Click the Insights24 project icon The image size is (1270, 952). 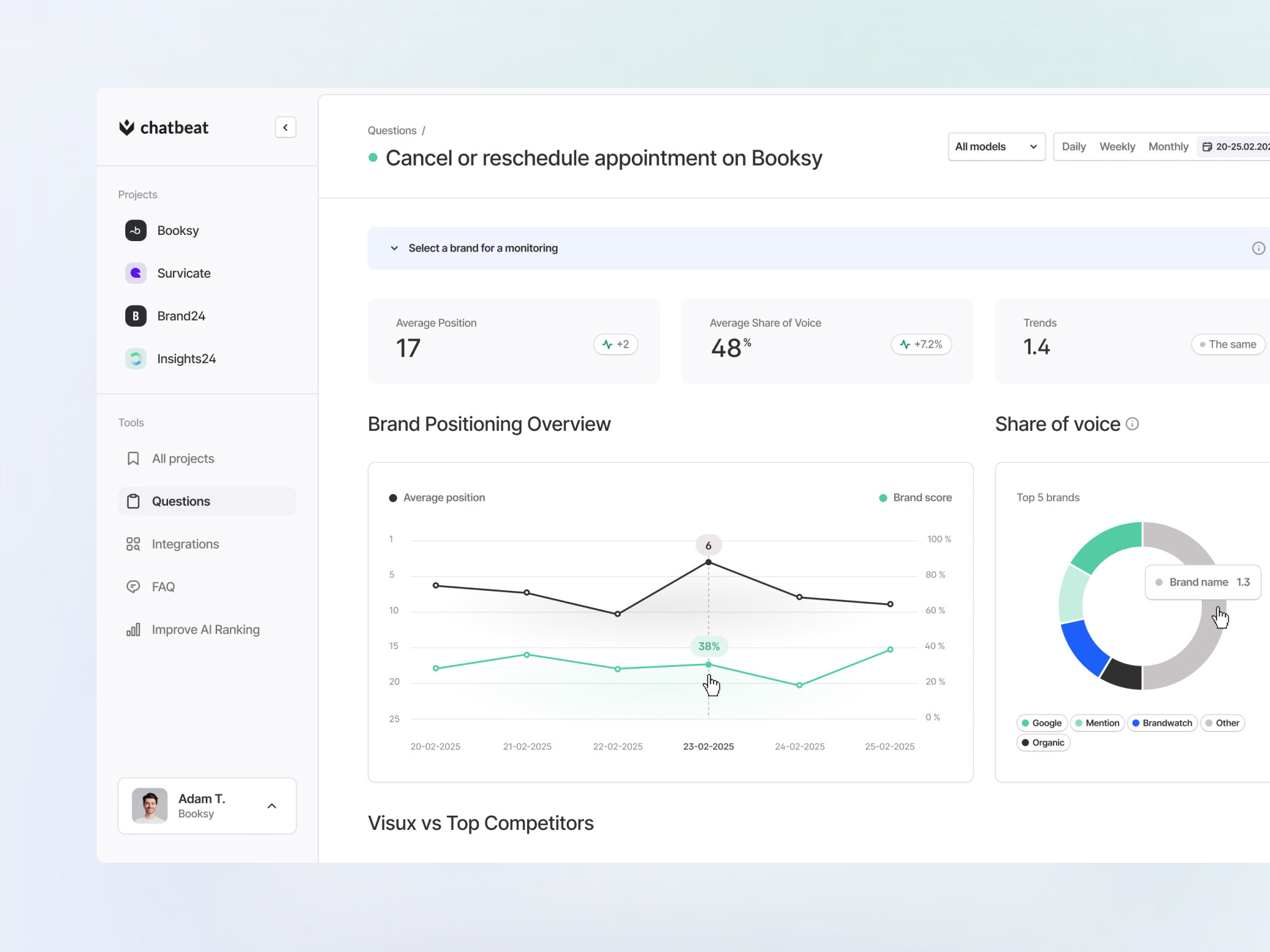[x=136, y=359]
